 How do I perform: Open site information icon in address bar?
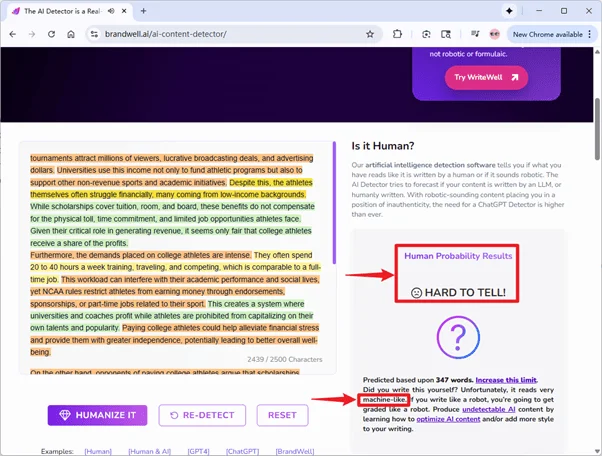94,34
